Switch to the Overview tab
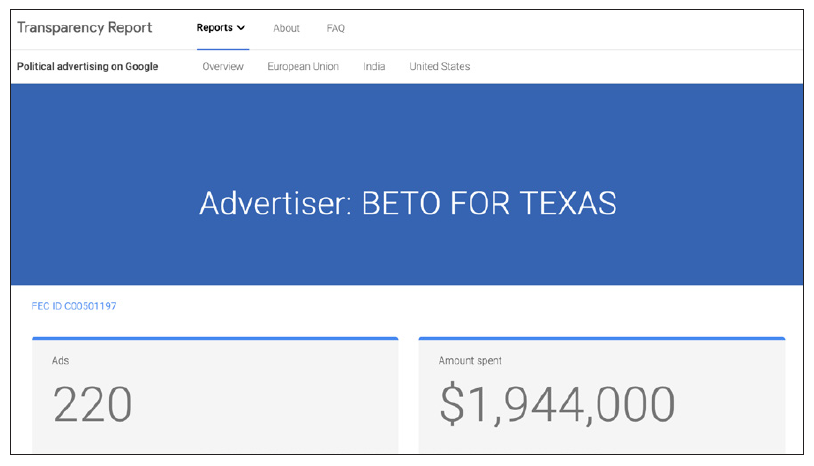This screenshot has width=814, height=466. pyautogui.click(x=223, y=67)
